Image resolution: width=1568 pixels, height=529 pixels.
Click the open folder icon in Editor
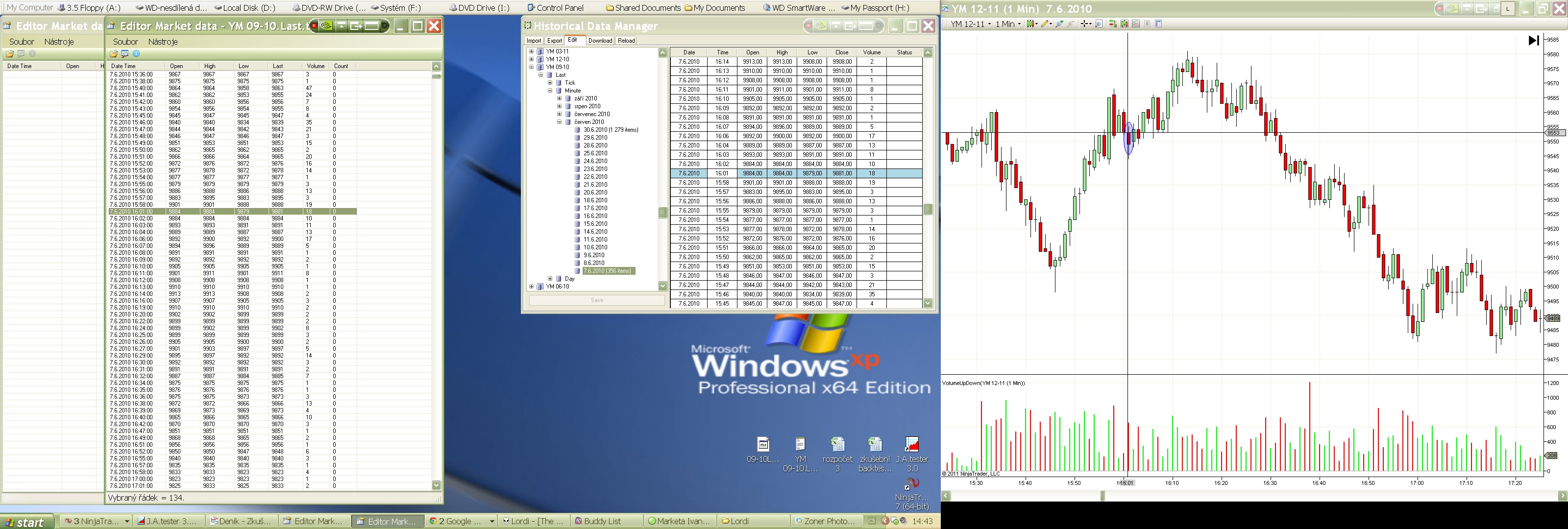tap(113, 54)
